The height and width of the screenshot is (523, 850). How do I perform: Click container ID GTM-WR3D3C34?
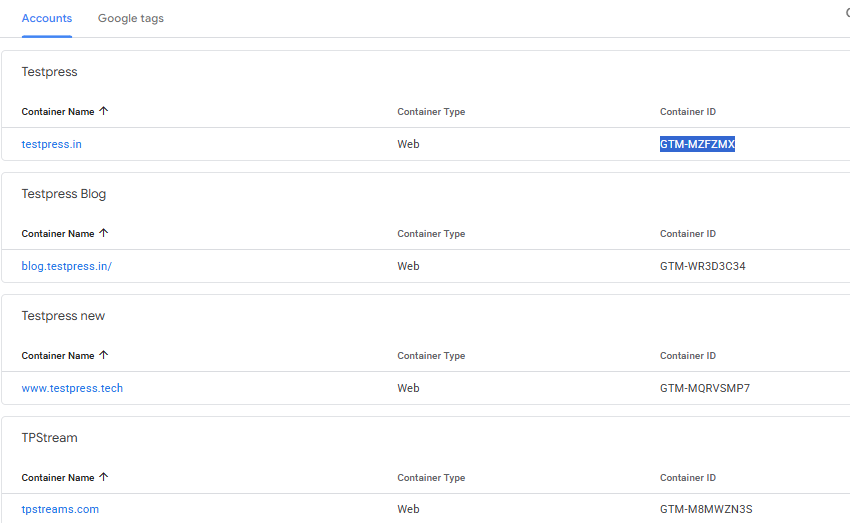click(704, 266)
